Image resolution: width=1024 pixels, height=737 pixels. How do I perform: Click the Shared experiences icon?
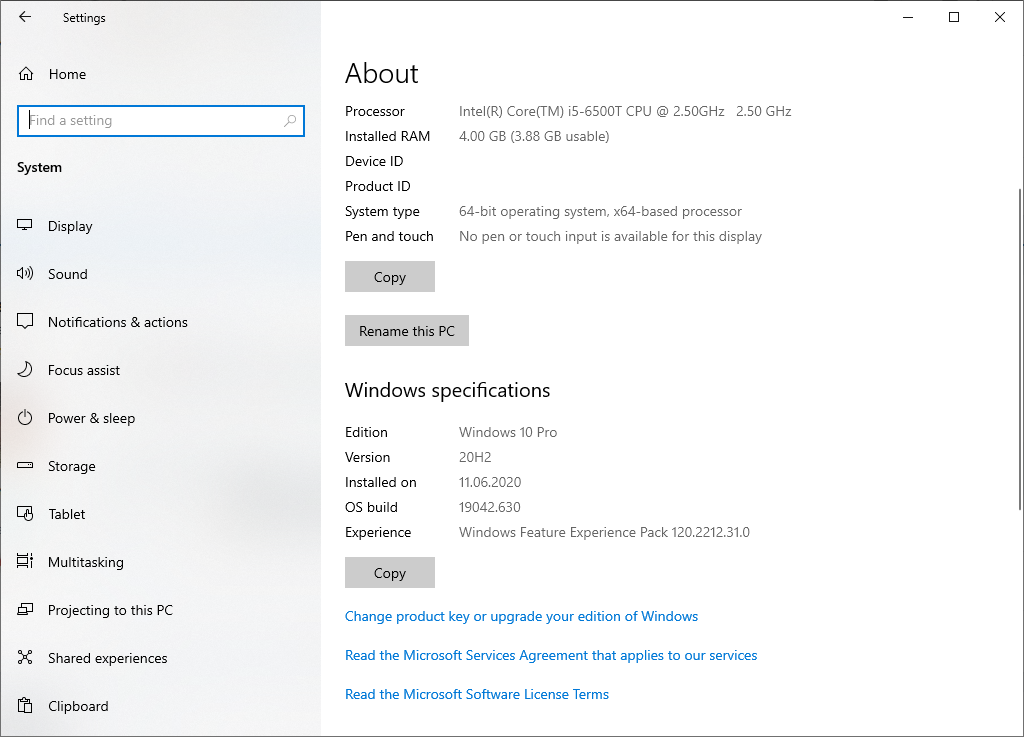coord(25,657)
